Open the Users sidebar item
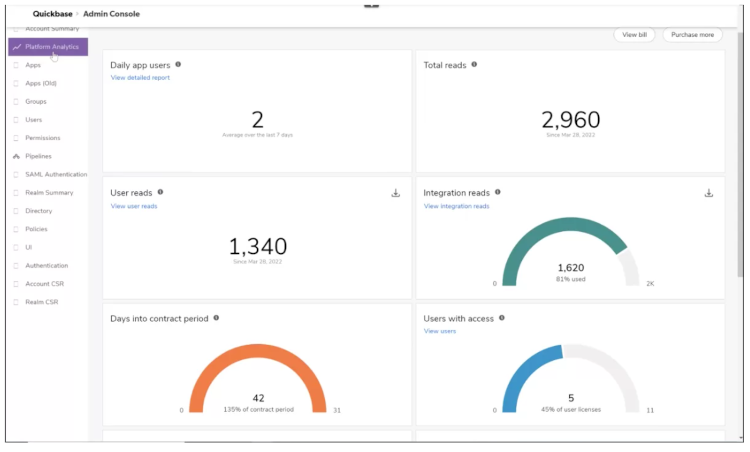The height and width of the screenshot is (452, 750). [33, 120]
